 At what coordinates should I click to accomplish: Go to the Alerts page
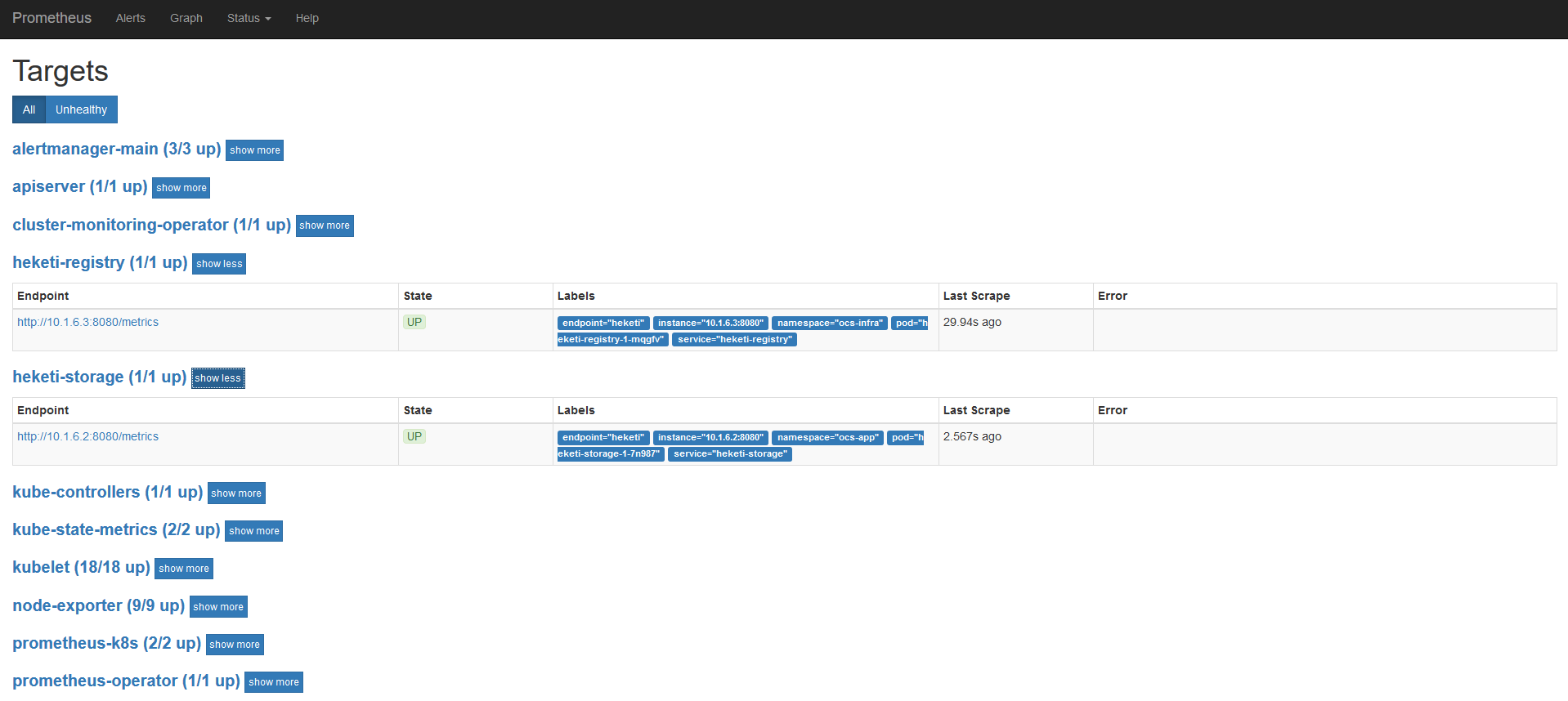point(130,18)
